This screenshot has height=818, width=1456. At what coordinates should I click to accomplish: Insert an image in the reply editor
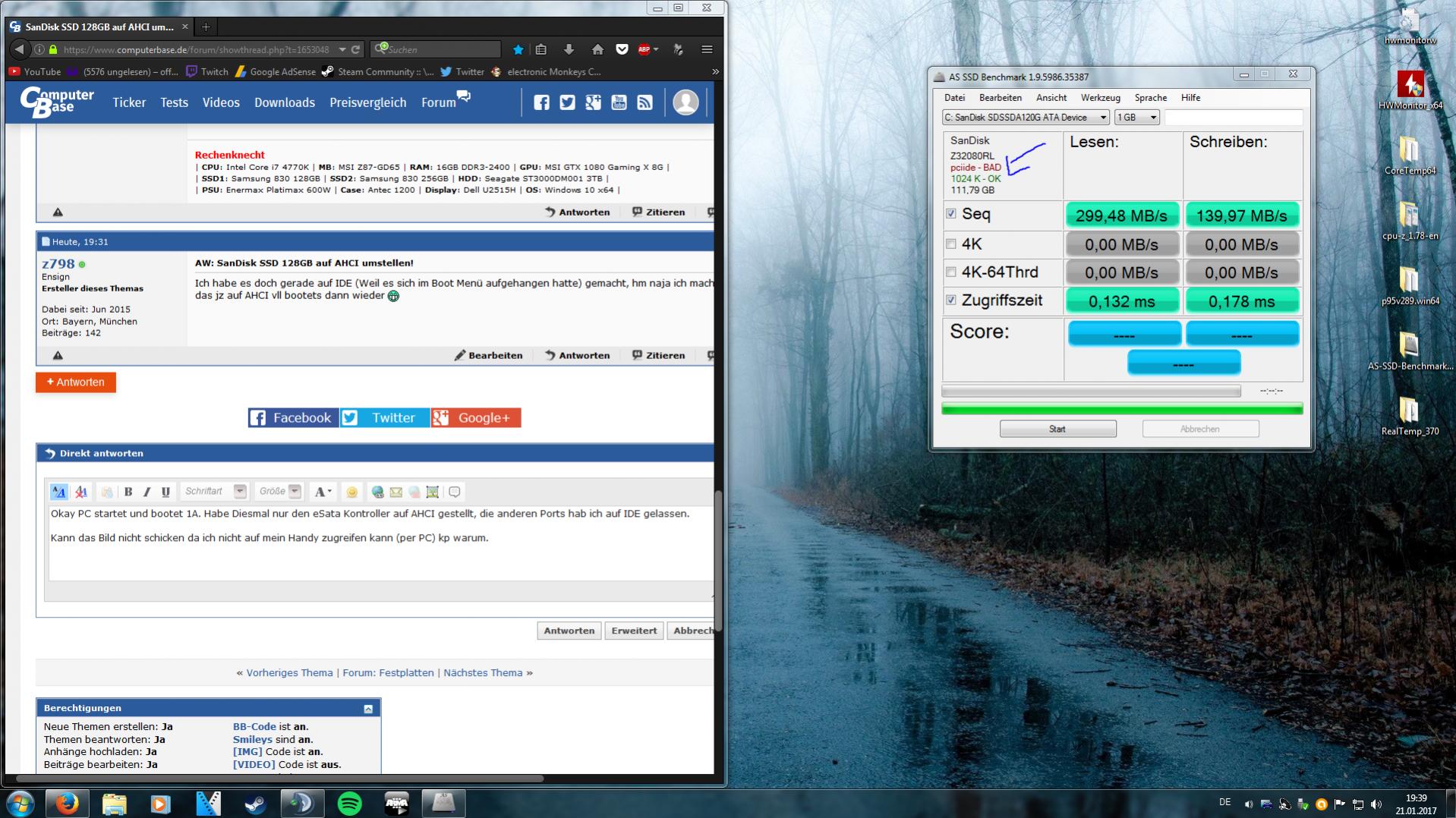click(x=432, y=492)
